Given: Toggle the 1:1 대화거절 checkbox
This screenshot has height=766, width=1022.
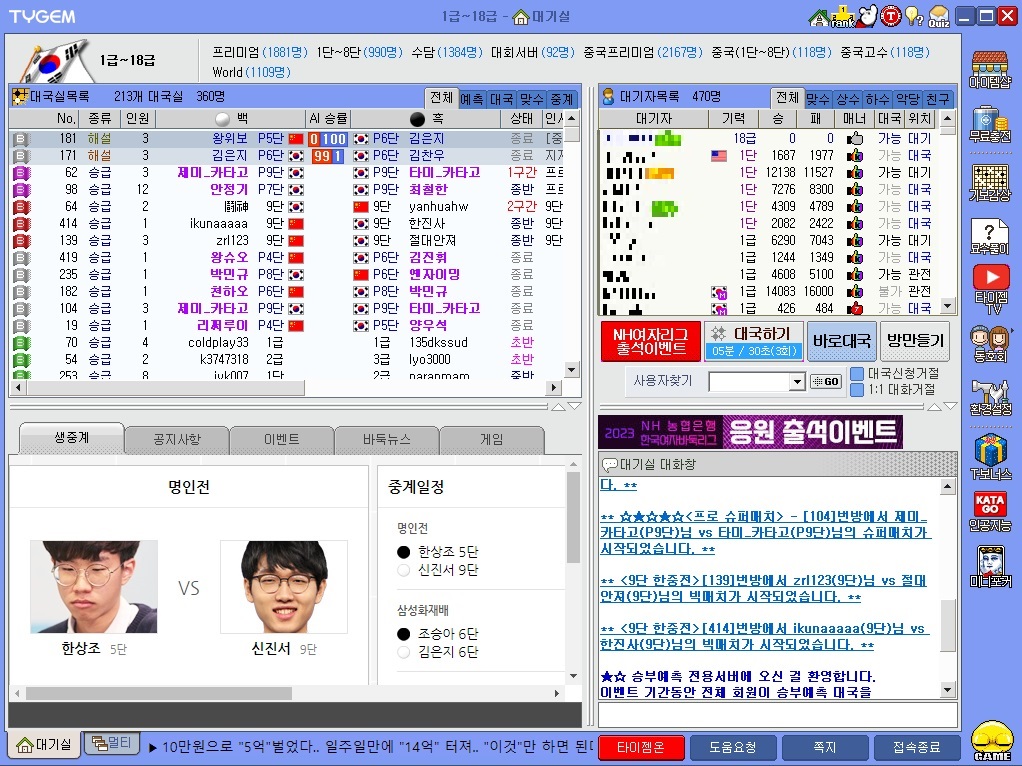Looking at the screenshot, I should click(x=857, y=390).
